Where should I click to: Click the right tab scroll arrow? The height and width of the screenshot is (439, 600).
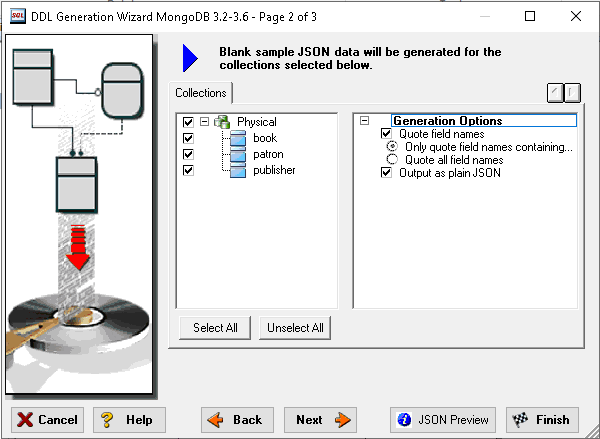[x=572, y=93]
